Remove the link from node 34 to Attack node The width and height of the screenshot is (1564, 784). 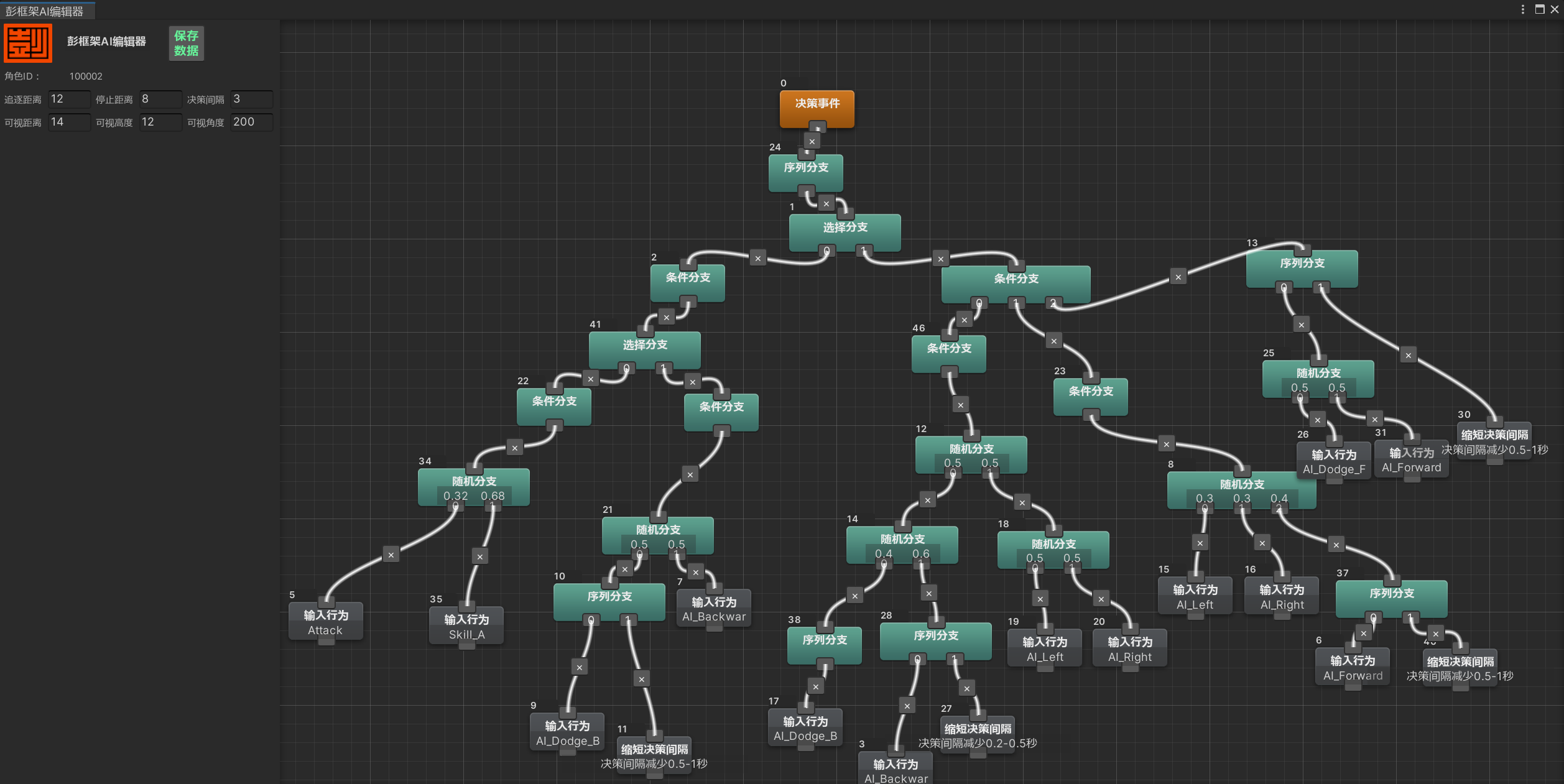(x=391, y=555)
